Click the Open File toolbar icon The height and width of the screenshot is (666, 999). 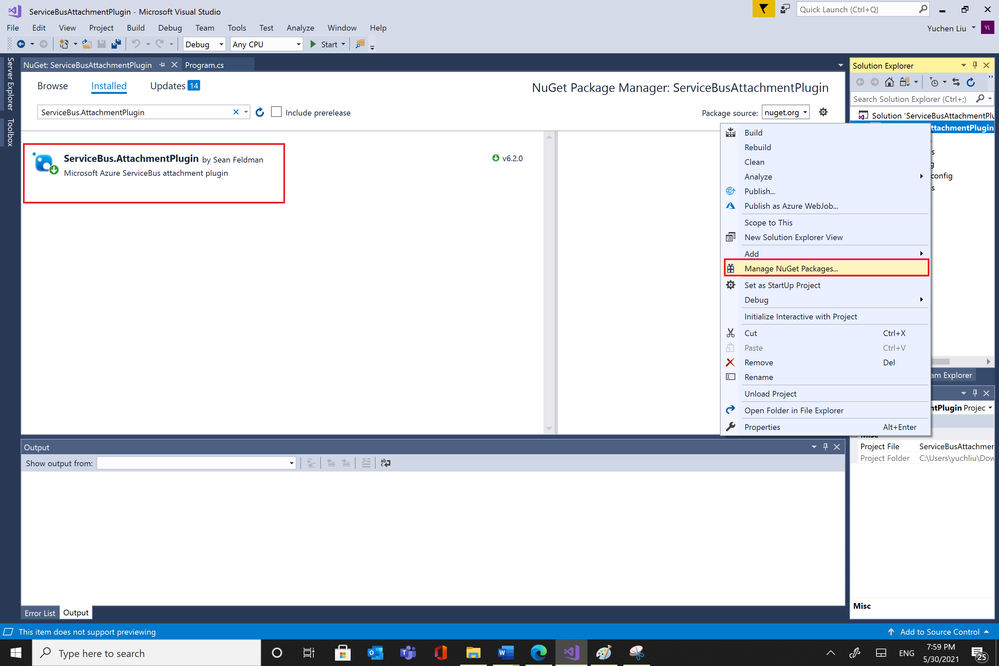click(x=87, y=44)
